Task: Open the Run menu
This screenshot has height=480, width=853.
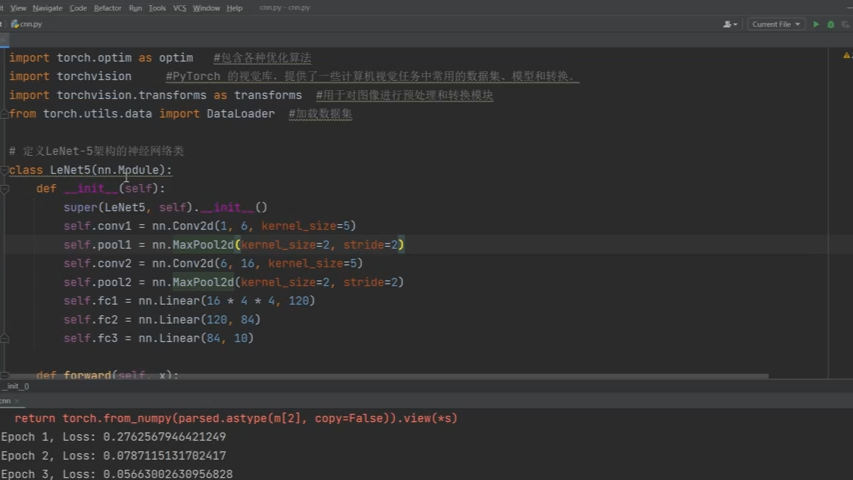Action: (x=135, y=8)
